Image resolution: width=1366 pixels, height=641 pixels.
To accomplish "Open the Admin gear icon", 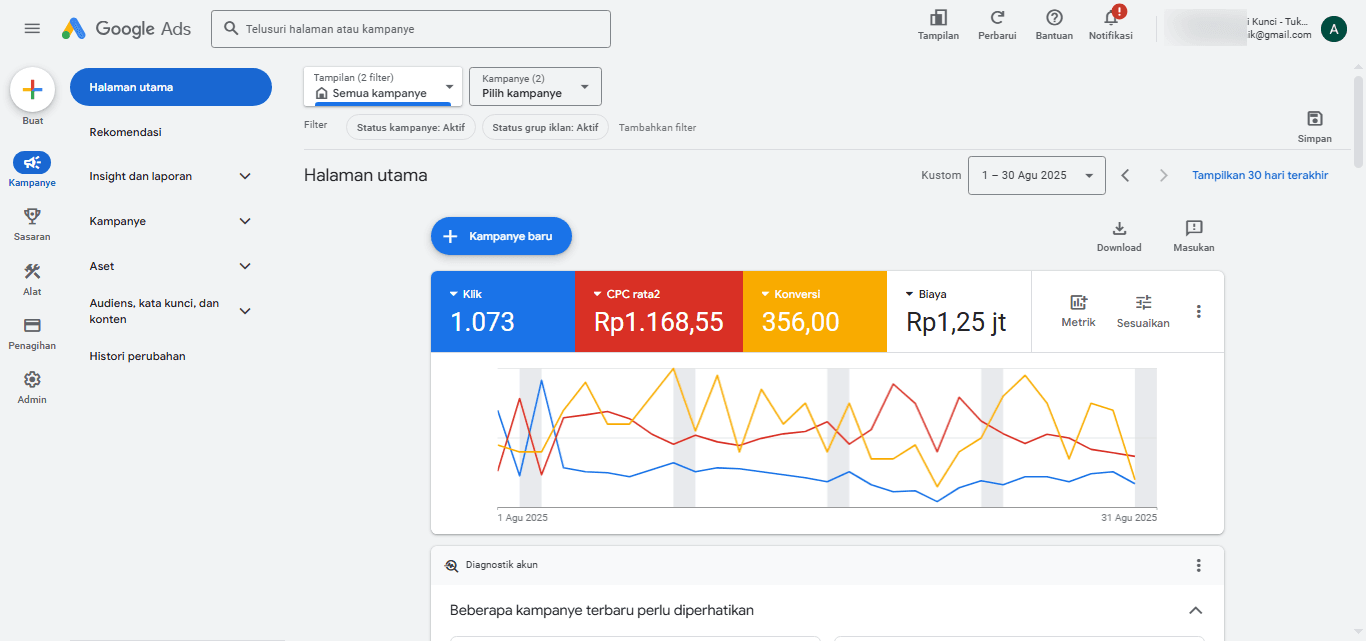I will pyautogui.click(x=32, y=380).
